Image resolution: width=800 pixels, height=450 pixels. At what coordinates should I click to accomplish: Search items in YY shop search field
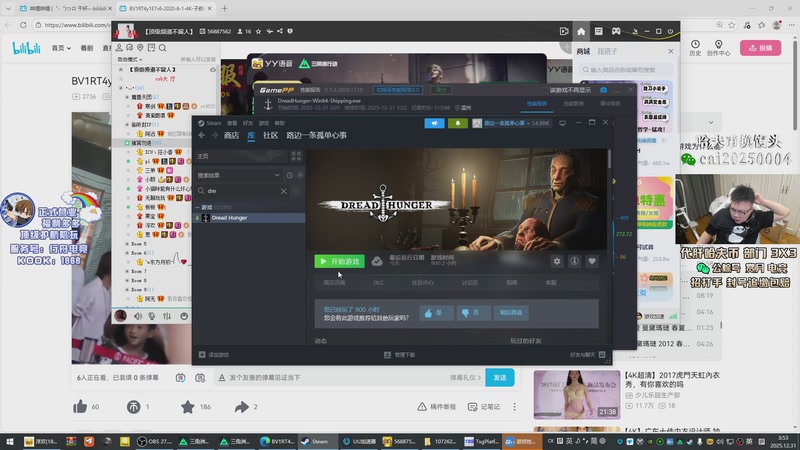(626, 69)
